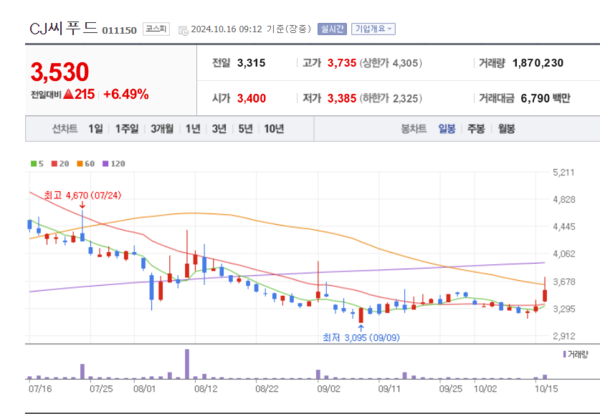Image resolution: width=600 pixels, height=414 pixels.
Task: Click the +6.49% change rate
Action: (126, 94)
